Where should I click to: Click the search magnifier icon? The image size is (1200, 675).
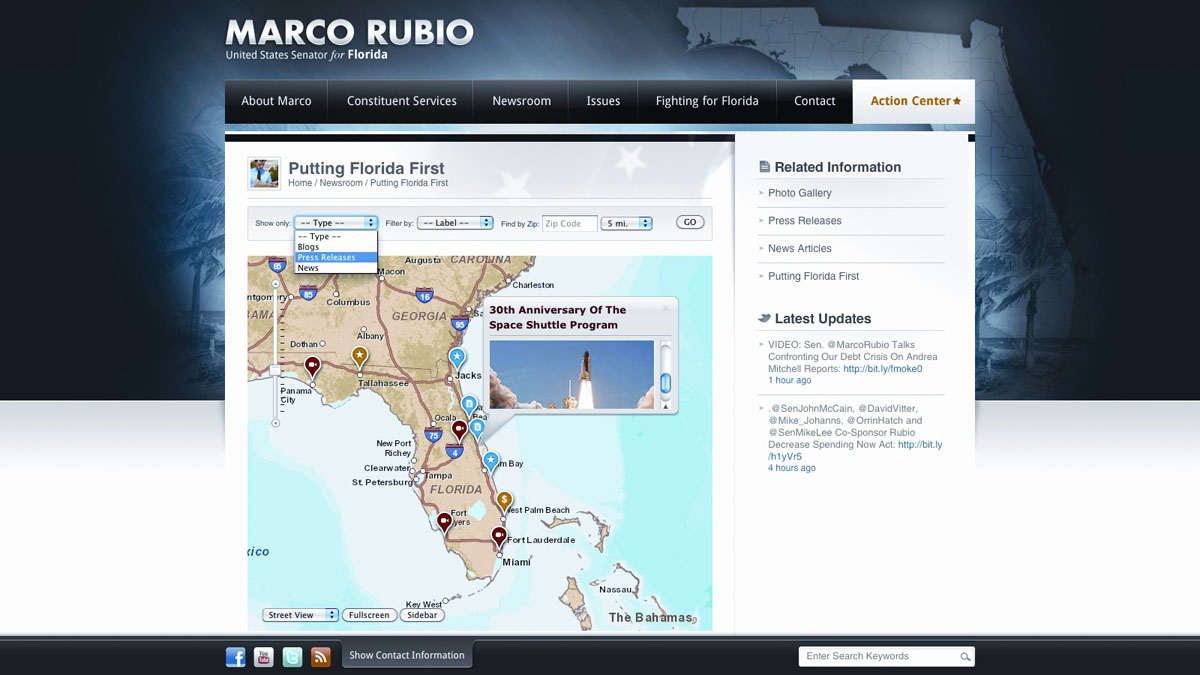(965, 657)
